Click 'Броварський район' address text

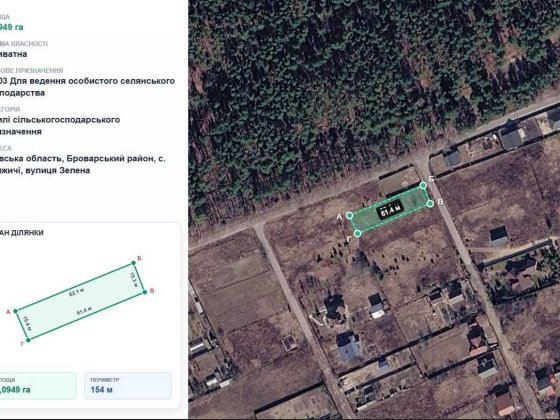(x=110, y=158)
